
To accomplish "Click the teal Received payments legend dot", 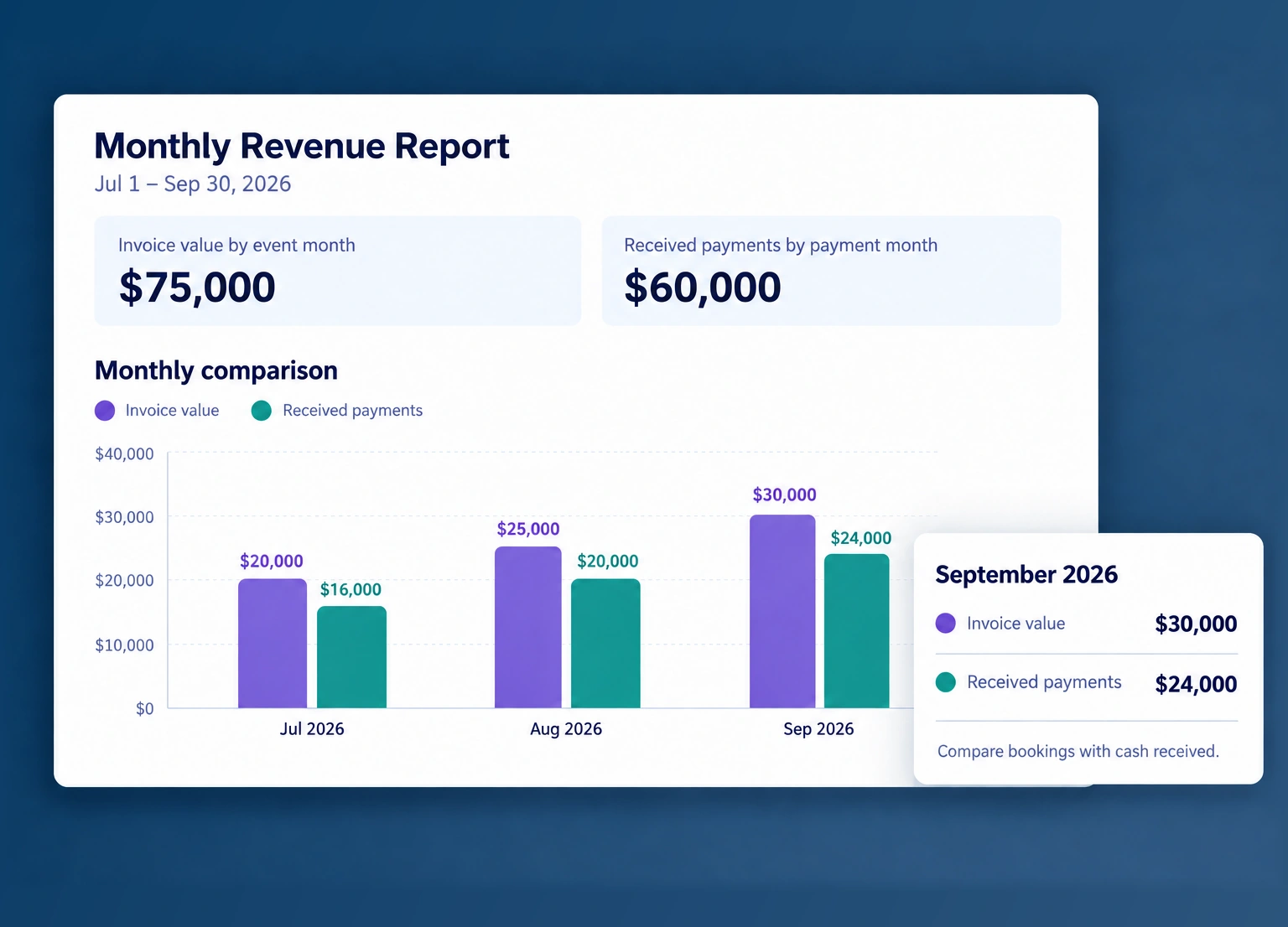I will pyautogui.click(x=262, y=411).
